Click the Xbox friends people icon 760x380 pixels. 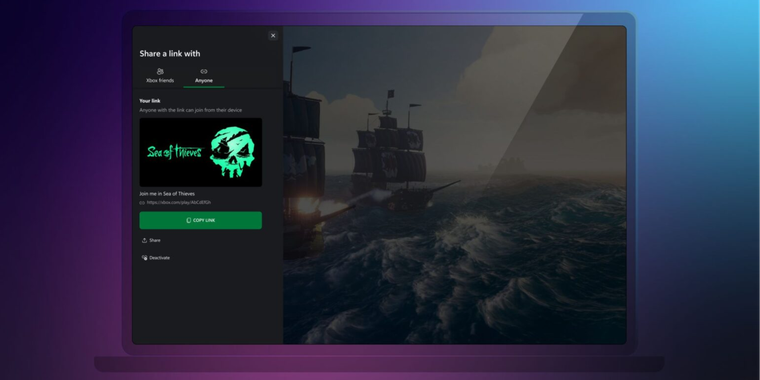(x=160, y=71)
